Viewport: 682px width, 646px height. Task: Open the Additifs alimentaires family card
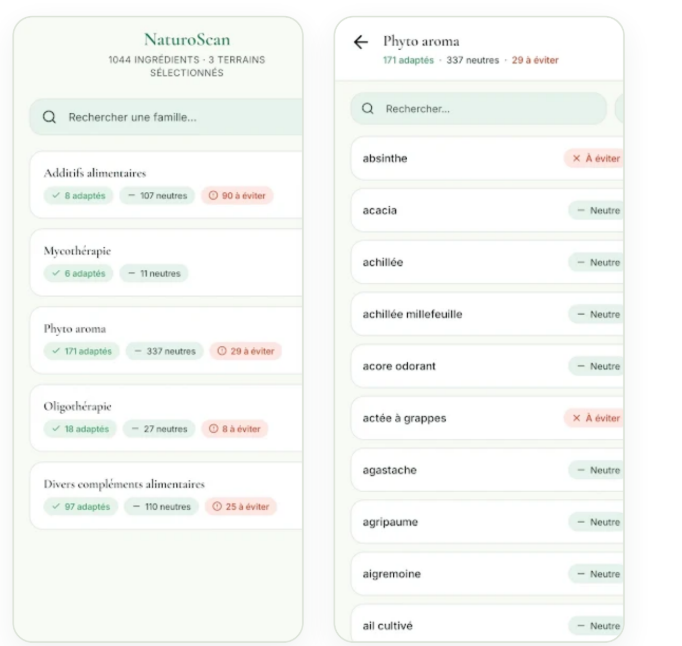coord(166,184)
